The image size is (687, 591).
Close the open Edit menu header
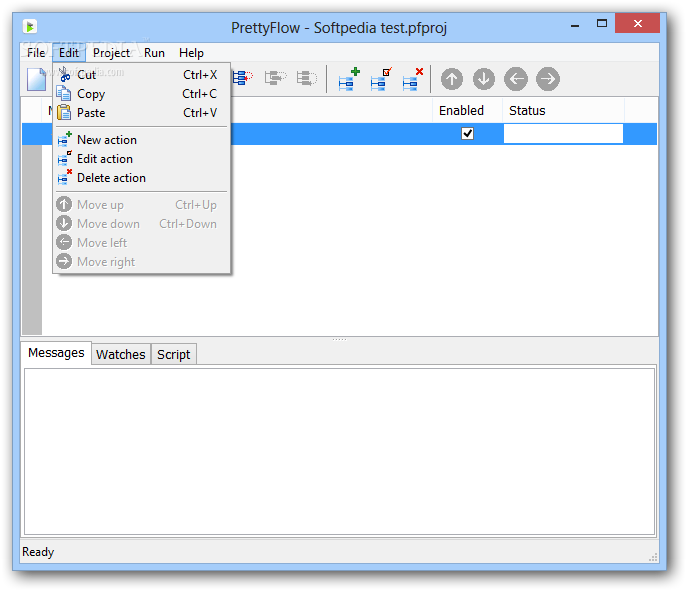click(69, 53)
